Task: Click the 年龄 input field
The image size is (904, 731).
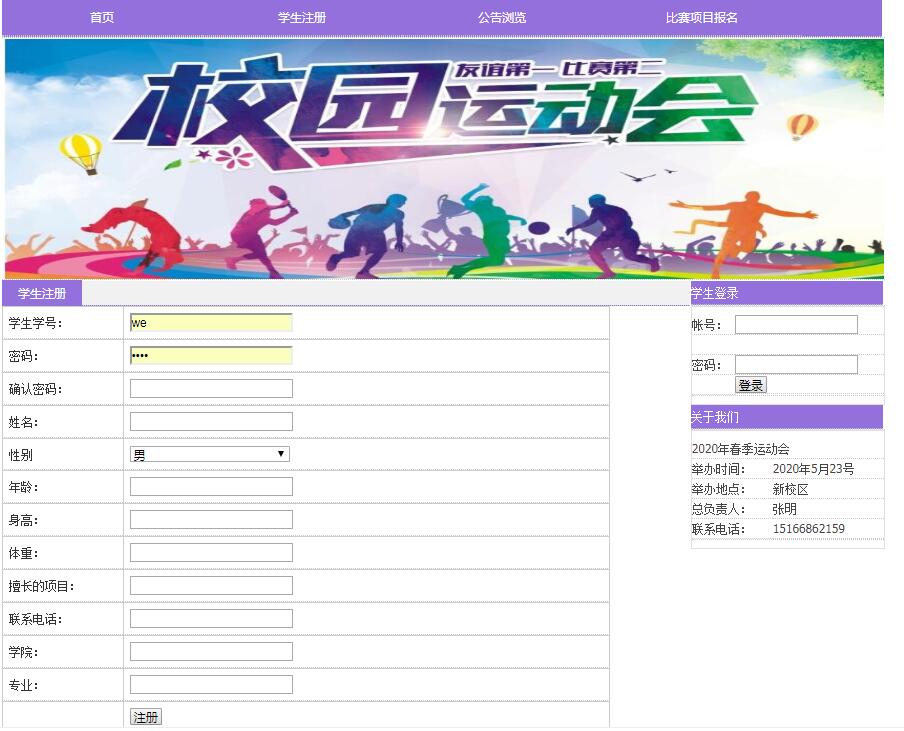Action: [x=211, y=487]
